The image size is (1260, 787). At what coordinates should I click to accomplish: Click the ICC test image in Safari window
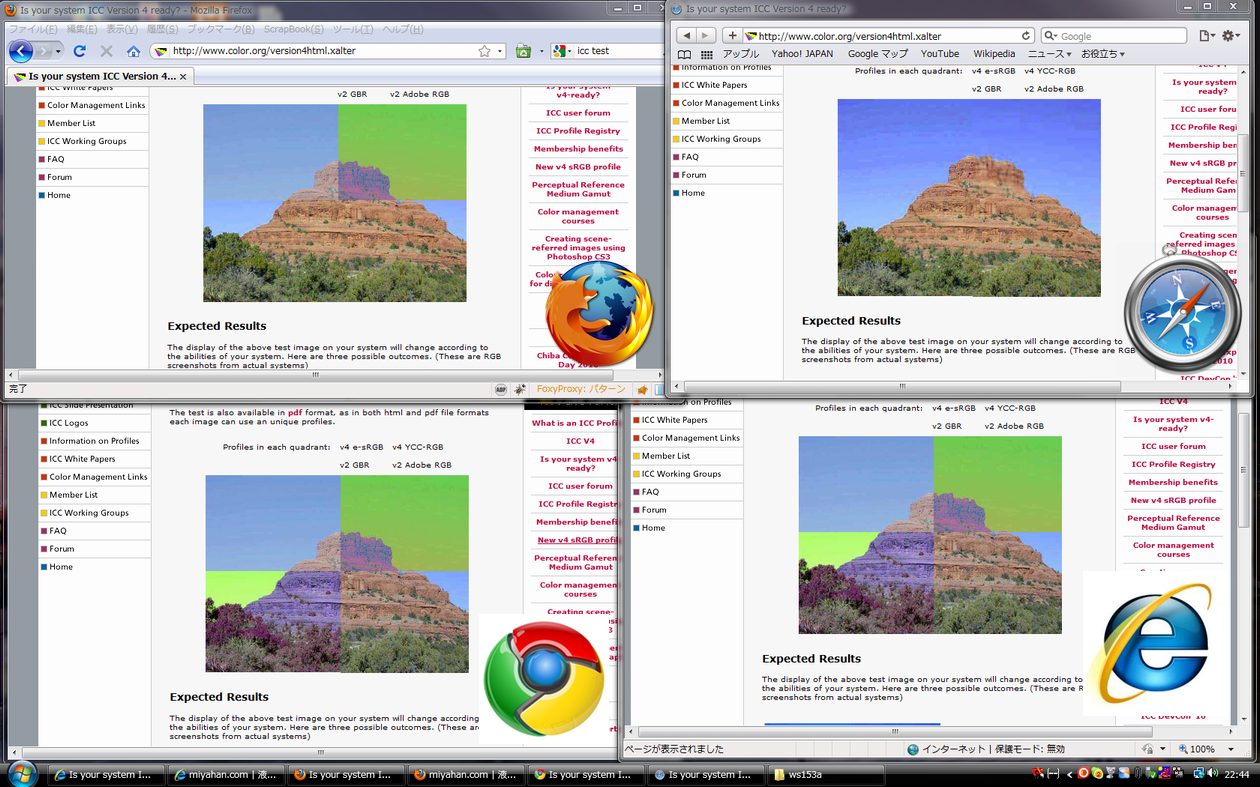click(x=969, y=197)
